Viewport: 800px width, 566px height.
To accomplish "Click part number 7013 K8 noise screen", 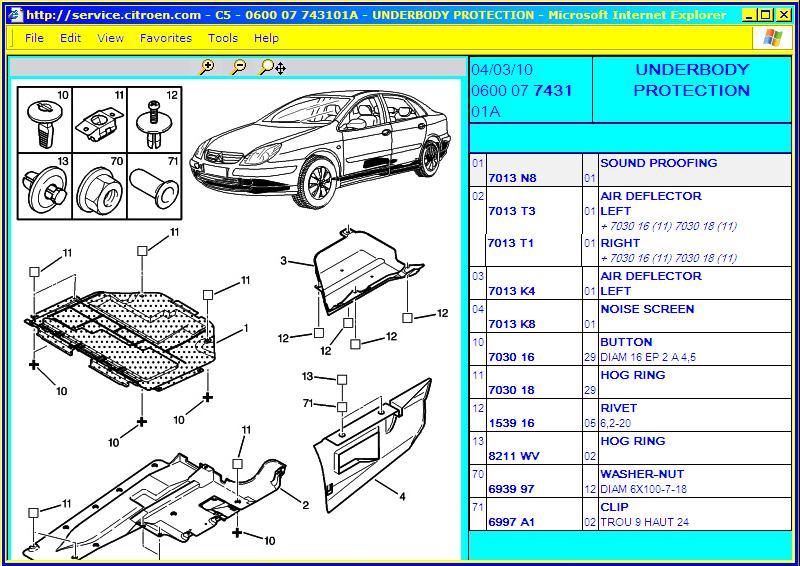I will tap(512, 324).
